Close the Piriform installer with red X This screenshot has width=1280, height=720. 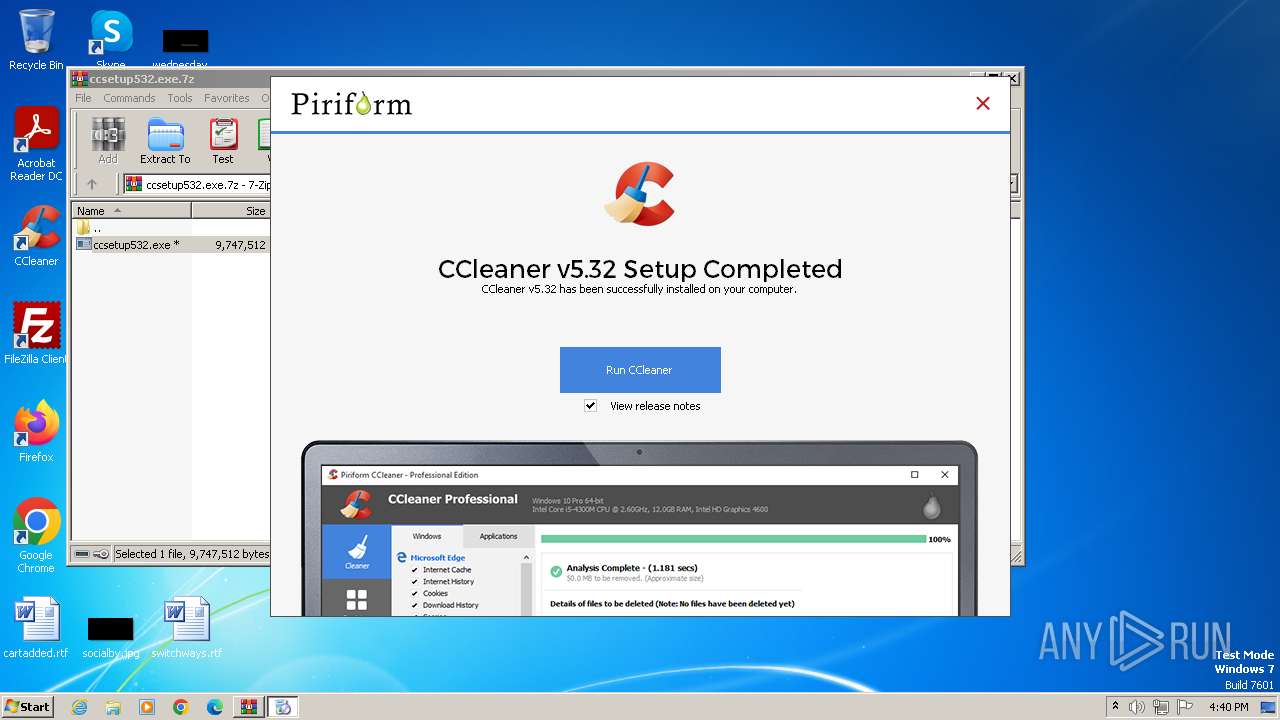pyautogui.click(x=983, y=103)
